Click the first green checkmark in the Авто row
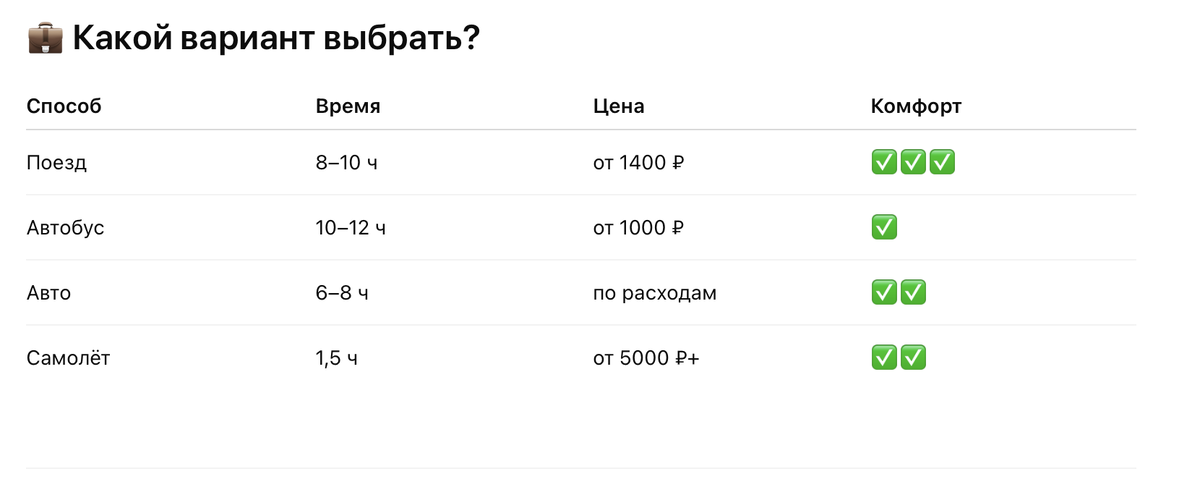Screen dimensions: 1200x495 (x=884, y=293)
